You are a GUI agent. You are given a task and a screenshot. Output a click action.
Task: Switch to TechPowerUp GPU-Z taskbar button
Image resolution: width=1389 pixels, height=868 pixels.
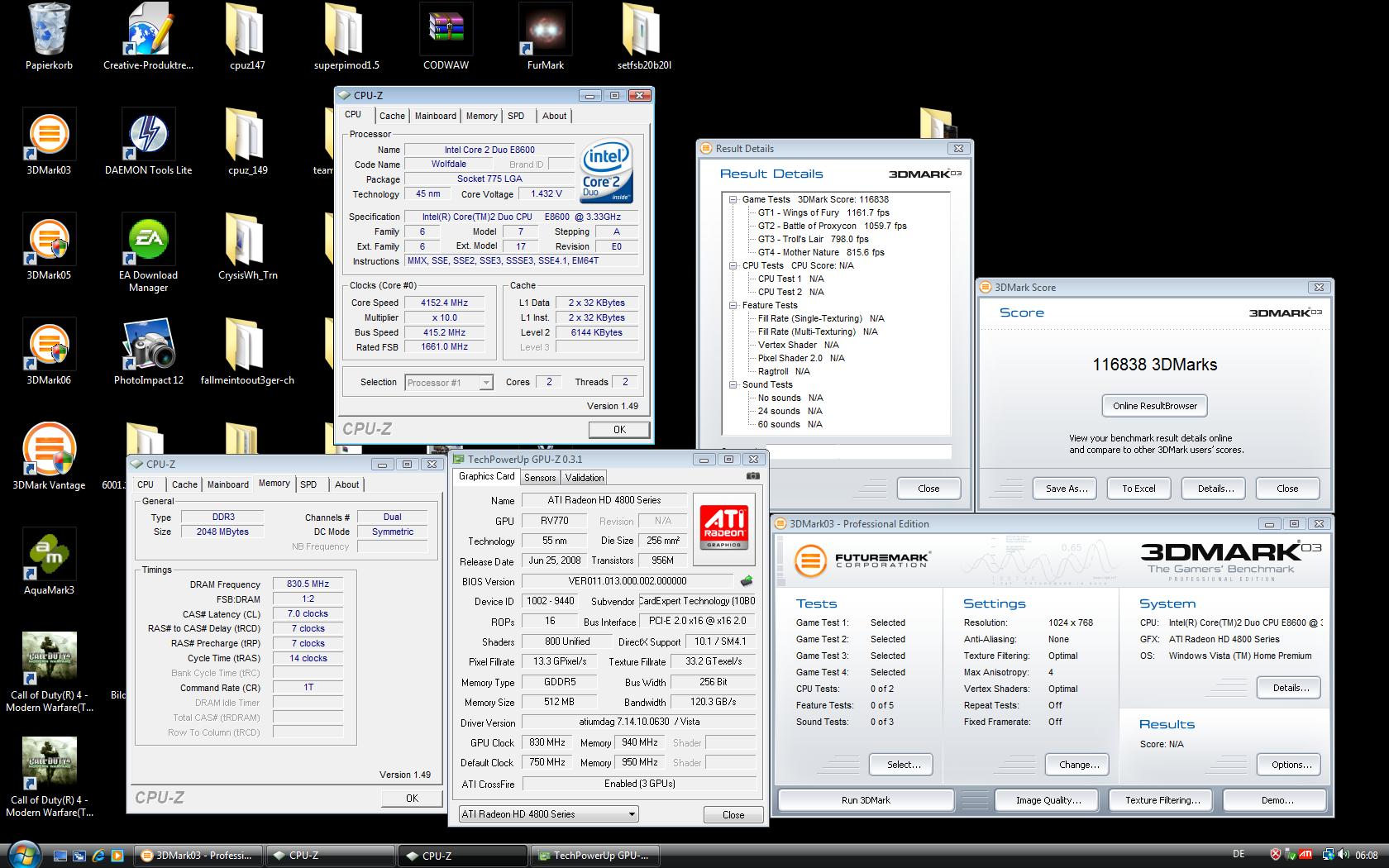tap(594, 856)
